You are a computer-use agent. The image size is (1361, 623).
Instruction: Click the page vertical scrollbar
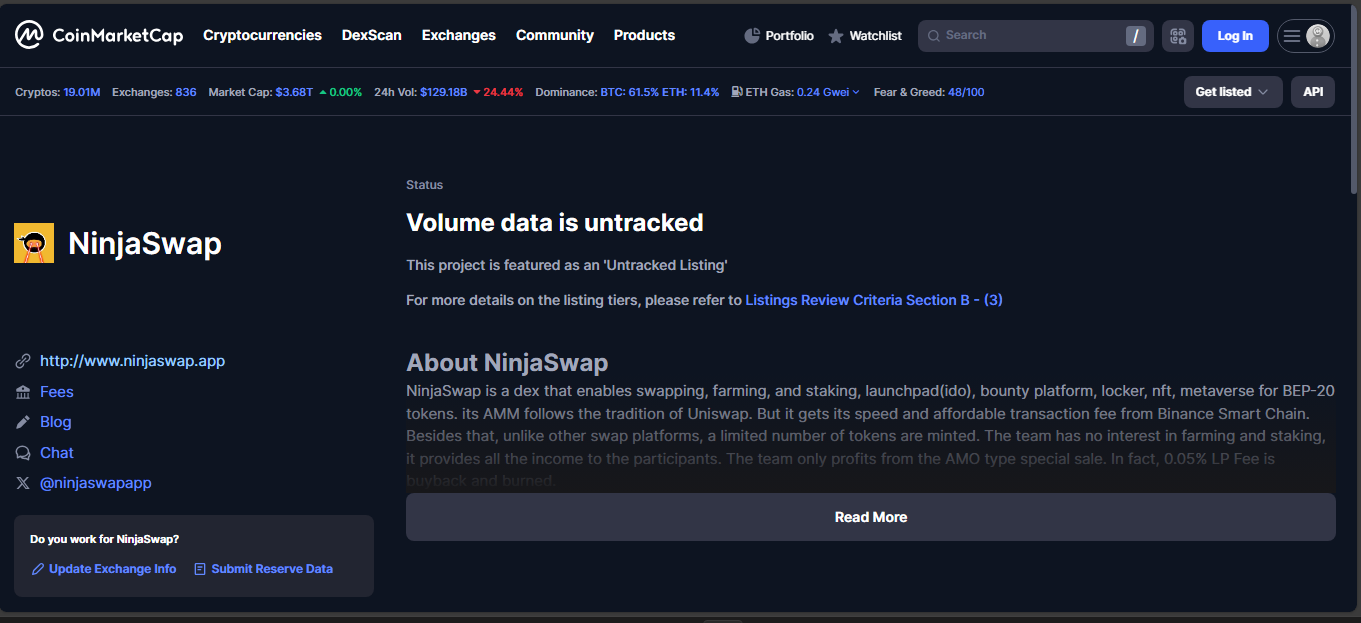1355,100
